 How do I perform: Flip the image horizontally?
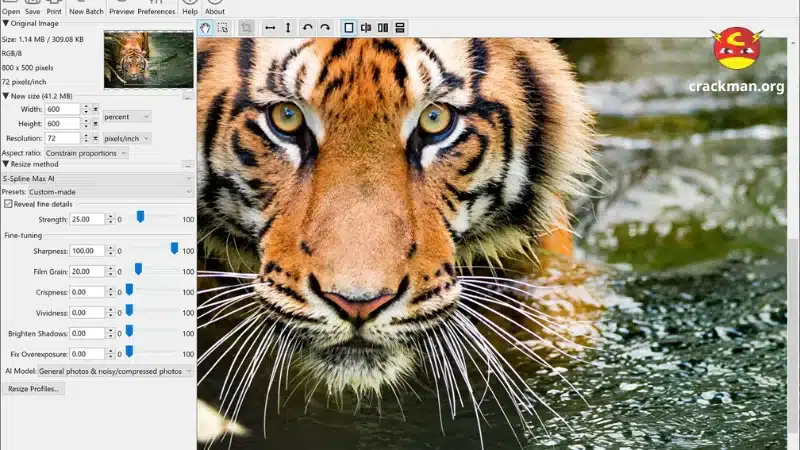point(270,28)
